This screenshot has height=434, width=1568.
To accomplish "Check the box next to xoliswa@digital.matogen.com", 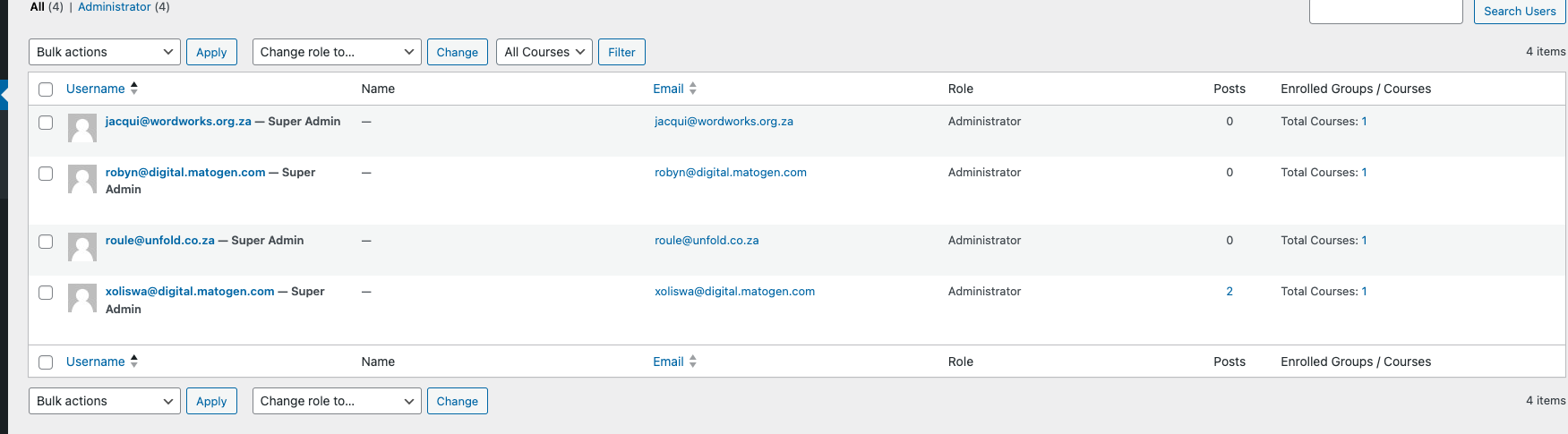I will tap(46, 293).
